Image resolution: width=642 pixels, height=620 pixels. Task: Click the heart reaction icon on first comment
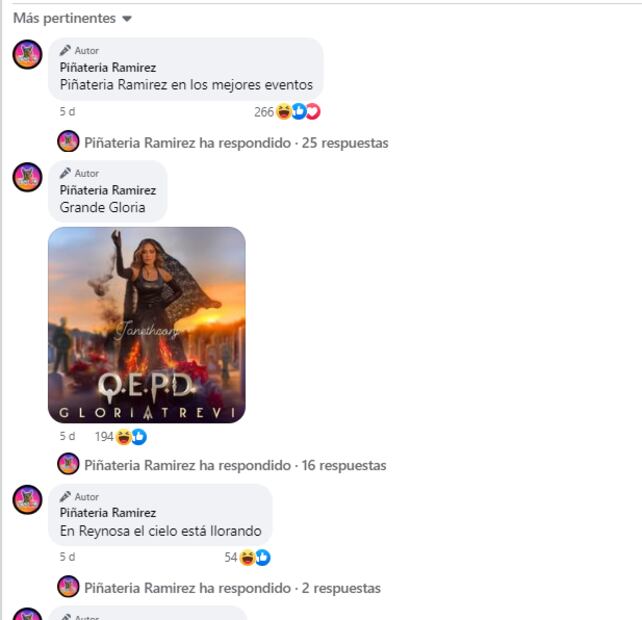(x=313, y=112)
